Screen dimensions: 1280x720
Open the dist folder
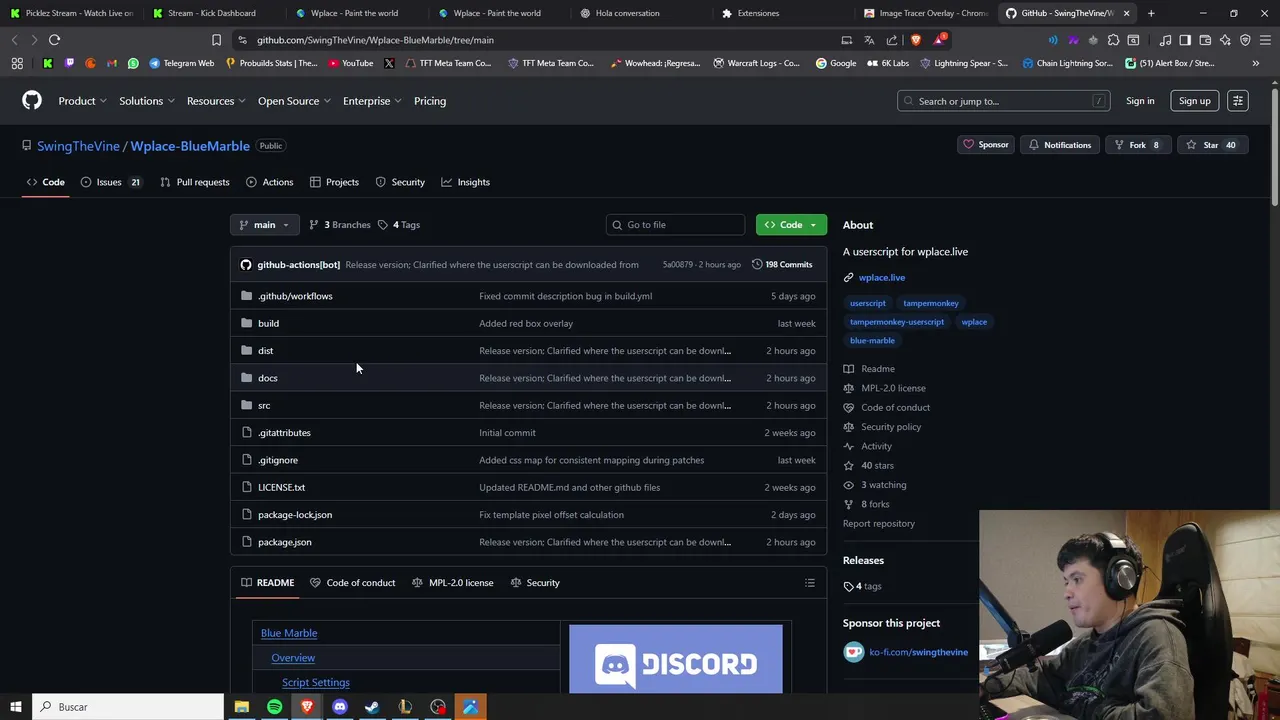click(x=265, y=351)
